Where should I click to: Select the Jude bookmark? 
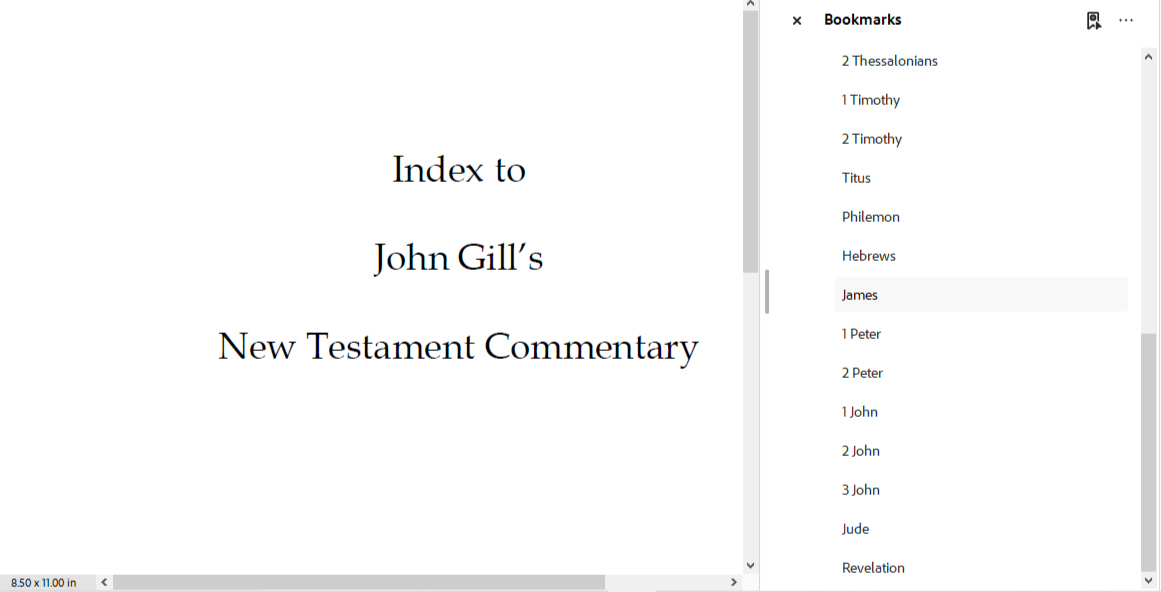[x=855, y=529]
